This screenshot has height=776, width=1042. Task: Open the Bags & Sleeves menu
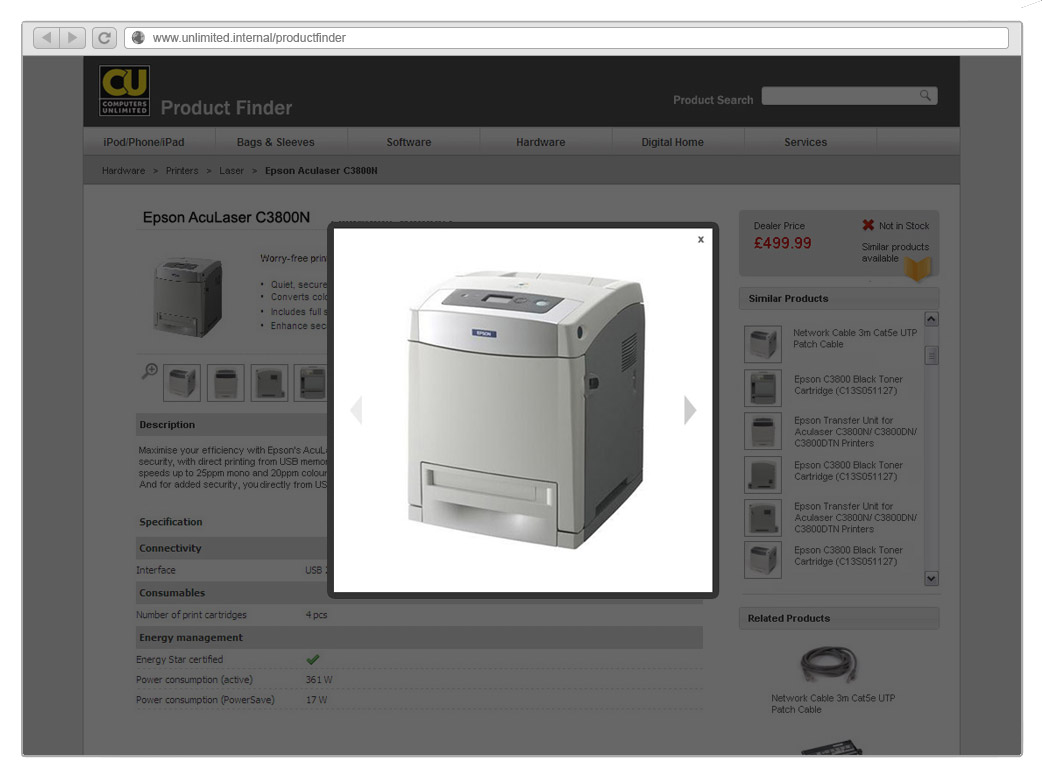point(276,142)
